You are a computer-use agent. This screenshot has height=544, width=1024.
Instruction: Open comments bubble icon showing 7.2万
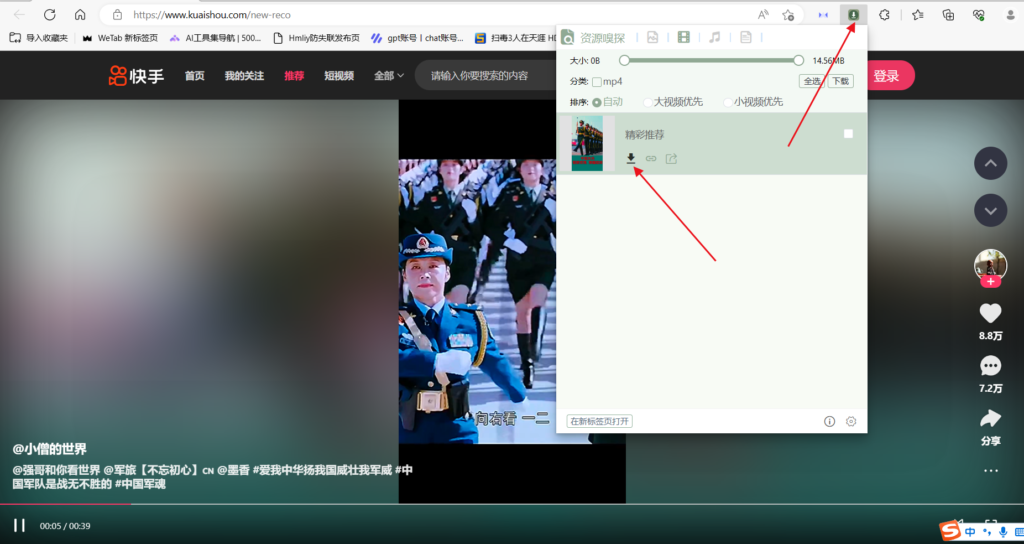tap(990, 366)
